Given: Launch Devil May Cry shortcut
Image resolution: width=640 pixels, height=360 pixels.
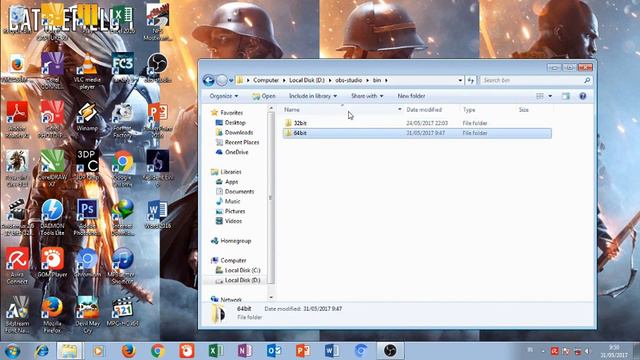Looking at the screenshot, I should 87,314.
